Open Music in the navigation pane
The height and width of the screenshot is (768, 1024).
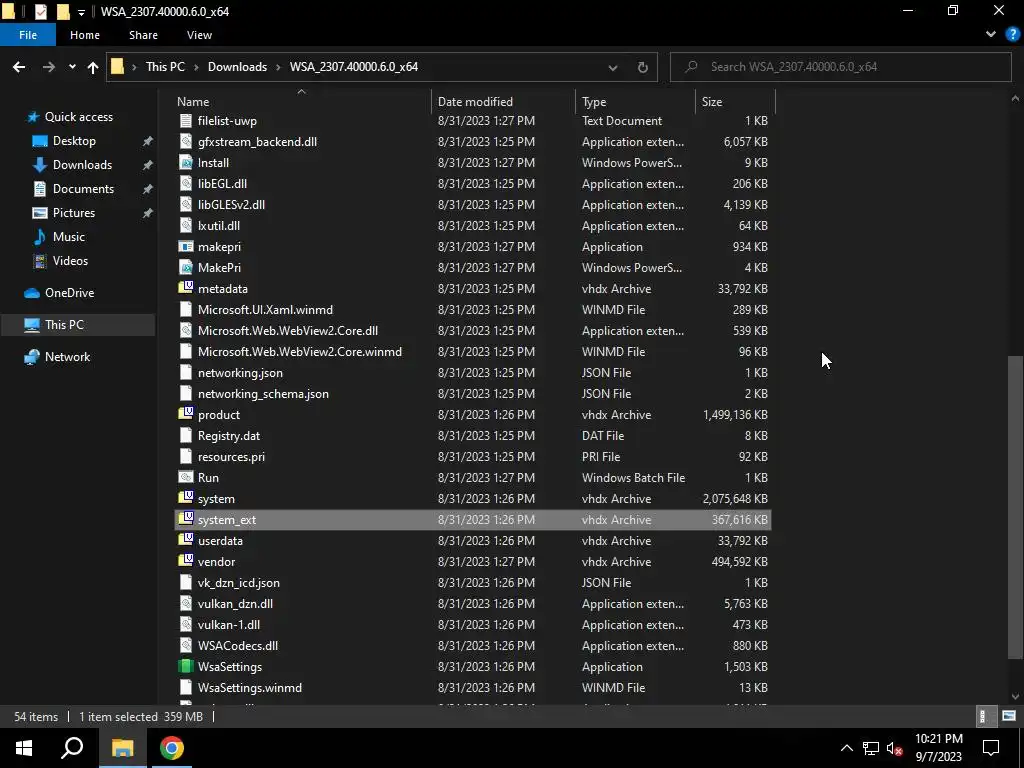point(69,237)
